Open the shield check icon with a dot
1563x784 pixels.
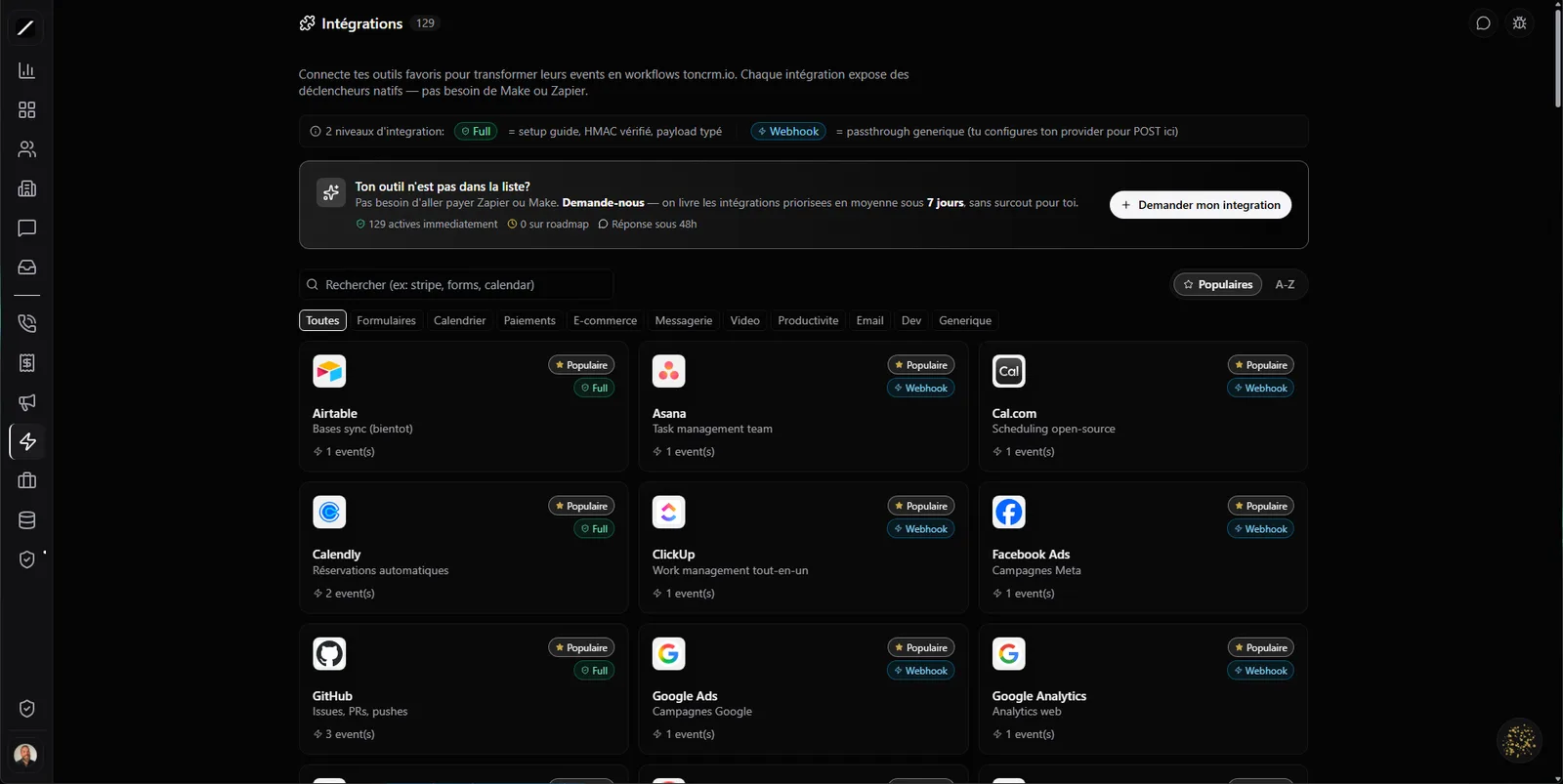(26, 559)
